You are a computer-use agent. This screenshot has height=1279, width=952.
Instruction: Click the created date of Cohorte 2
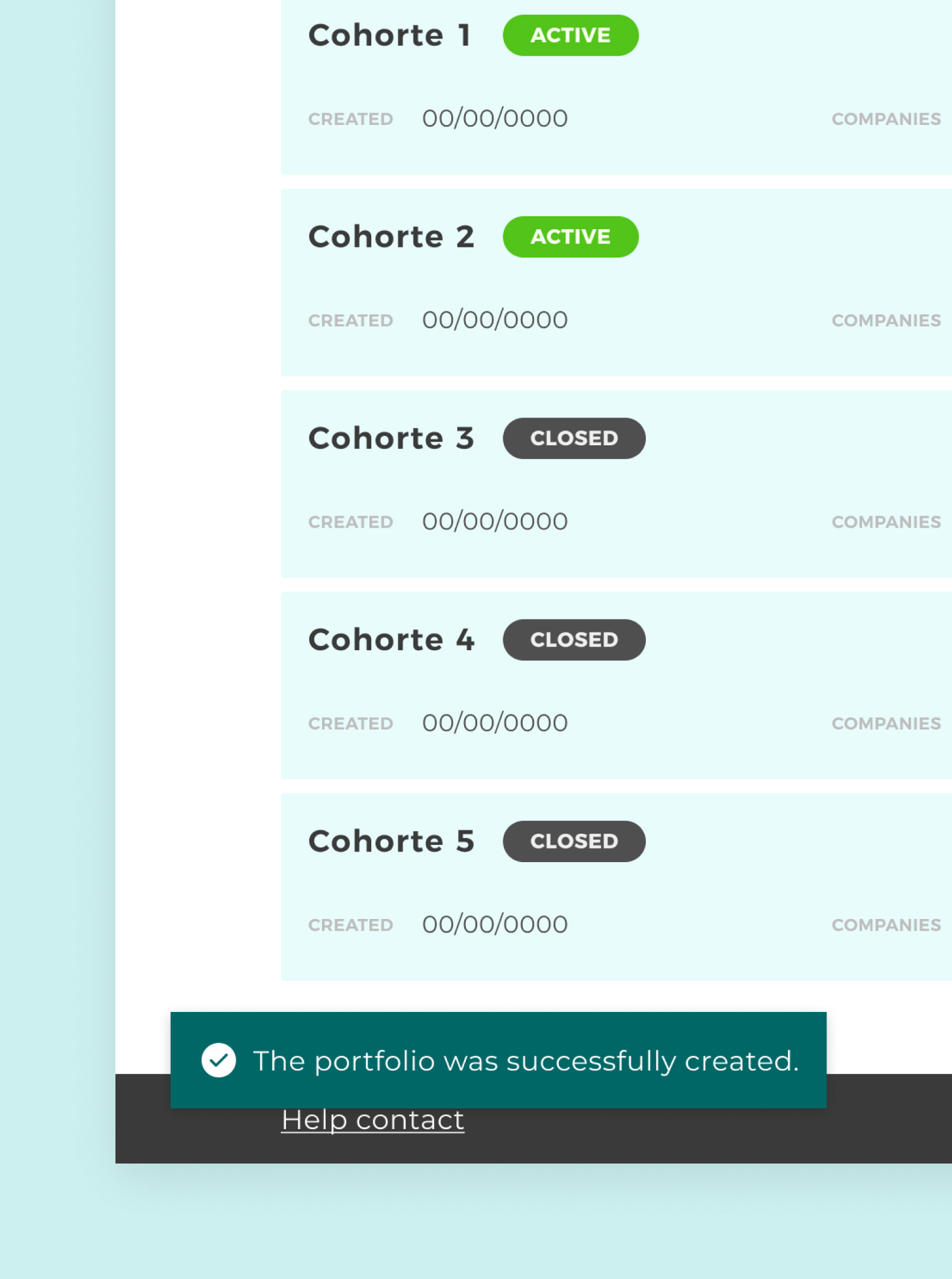(x=494, y=320)
